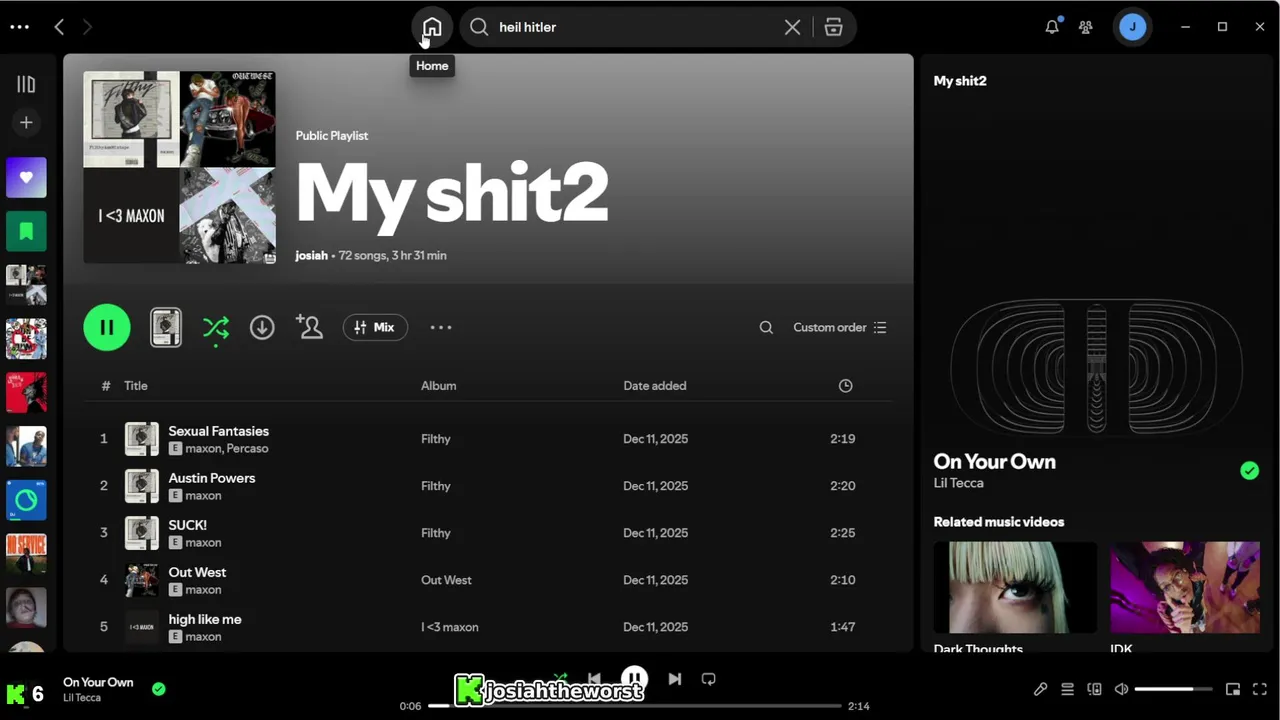Open the Filthy album link on track 2

point(436,486)
